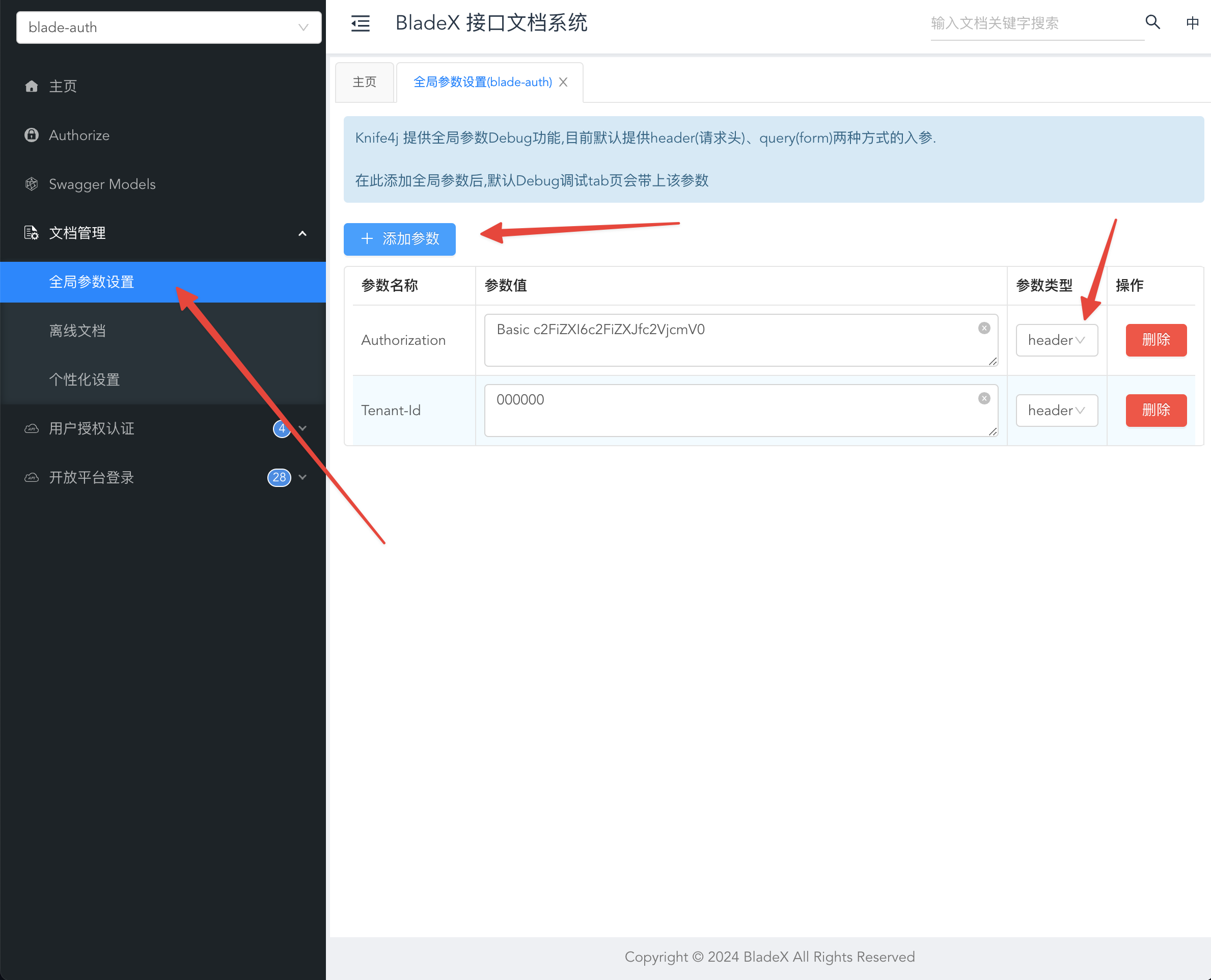Click the 28 count badge on 开放平台登录
Screen dimensions: 1211x980
click(280, 478)
